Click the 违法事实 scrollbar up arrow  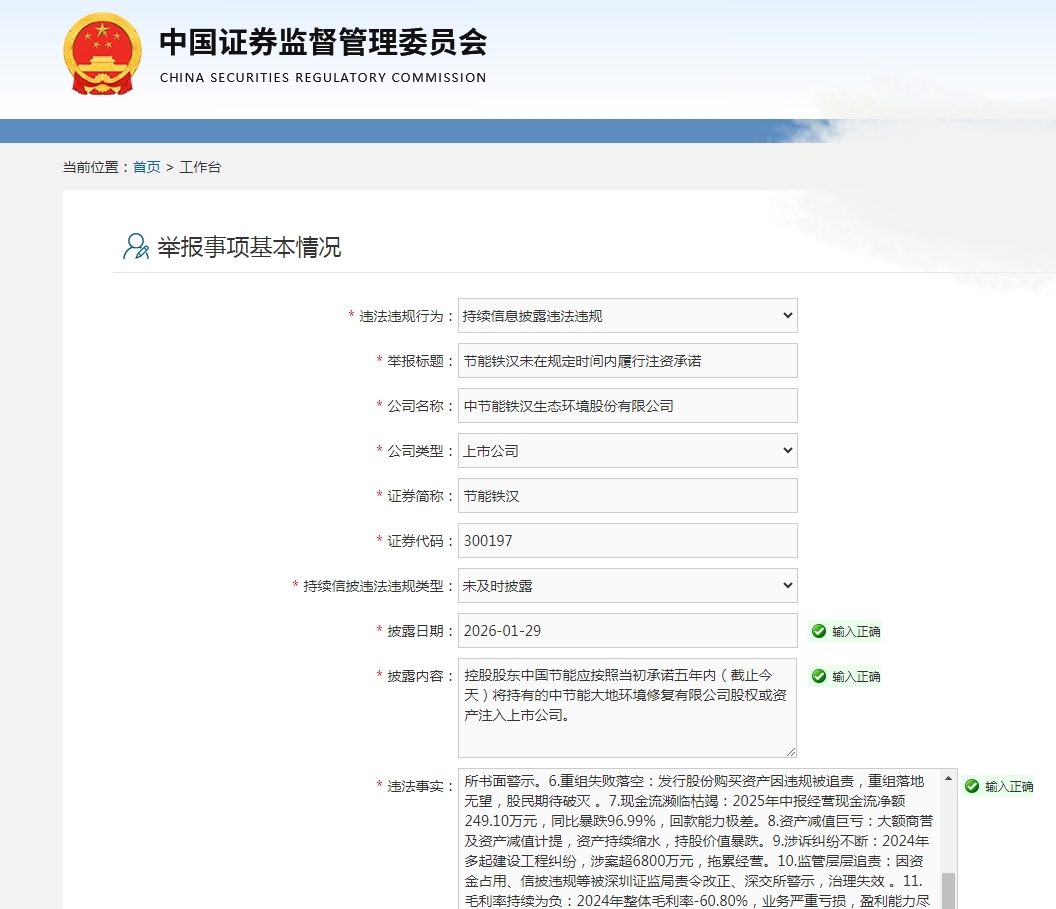[948, 778]
